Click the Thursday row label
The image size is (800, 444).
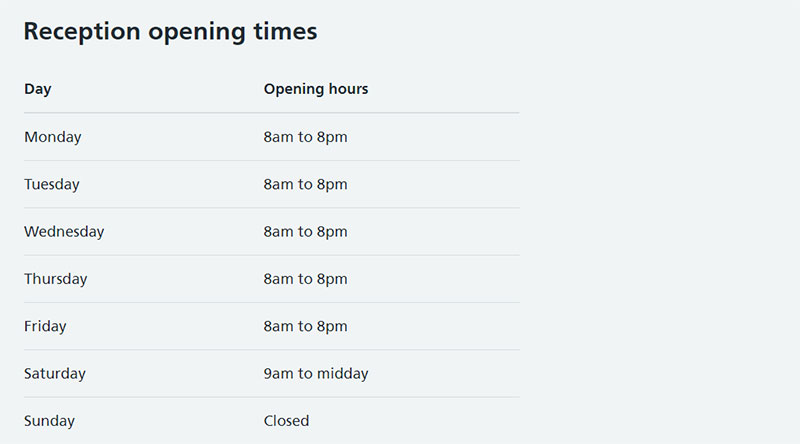(56, 279)
